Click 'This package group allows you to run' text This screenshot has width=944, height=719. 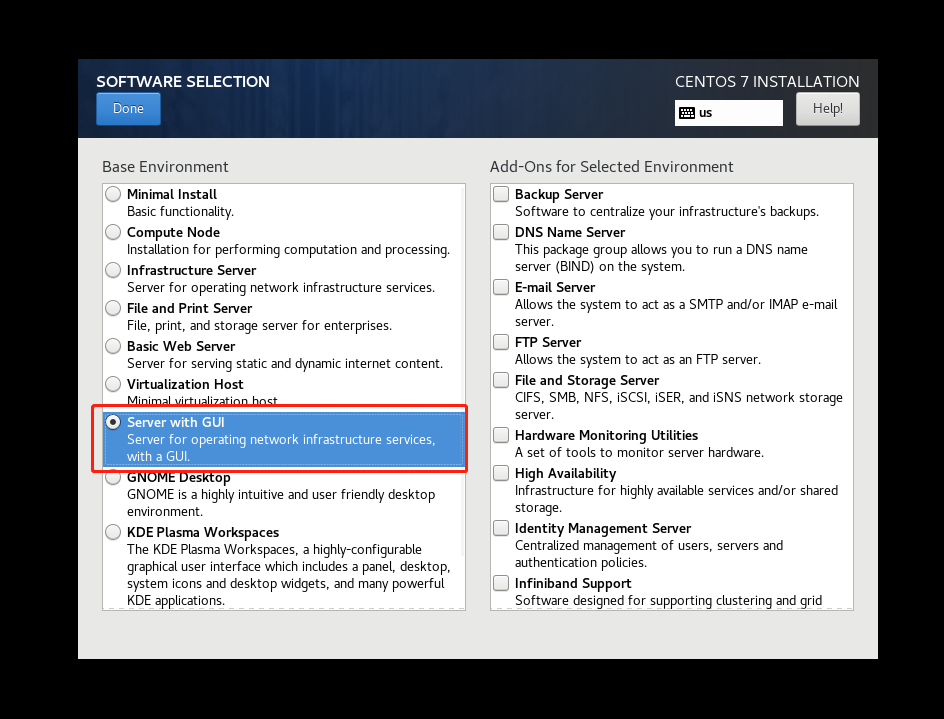pos(661,258)
